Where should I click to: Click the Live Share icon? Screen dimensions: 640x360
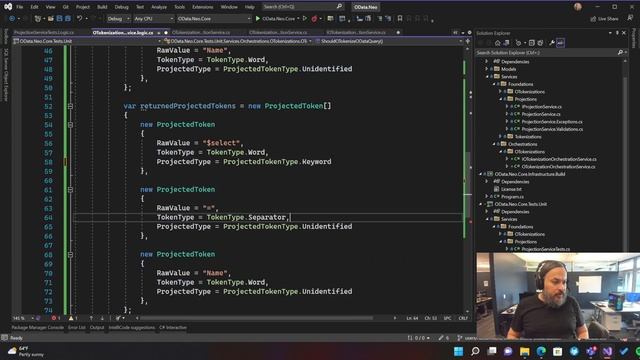point(593,19)
